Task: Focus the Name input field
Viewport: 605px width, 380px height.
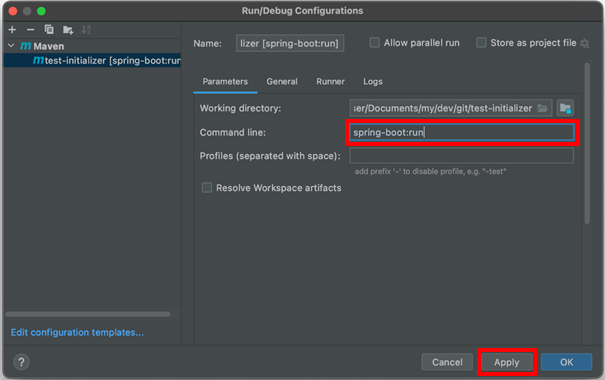Action: pos(290,43)
